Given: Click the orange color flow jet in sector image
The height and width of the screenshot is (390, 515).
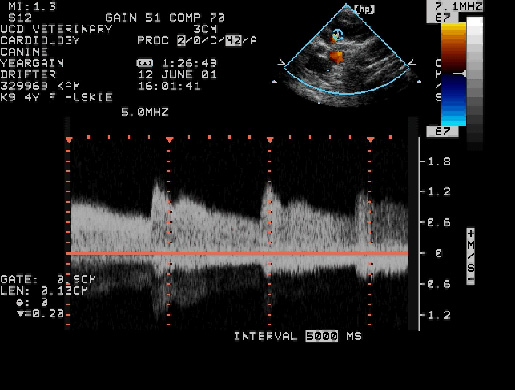Looking at the screenshot, I should (x=337, y=57).
